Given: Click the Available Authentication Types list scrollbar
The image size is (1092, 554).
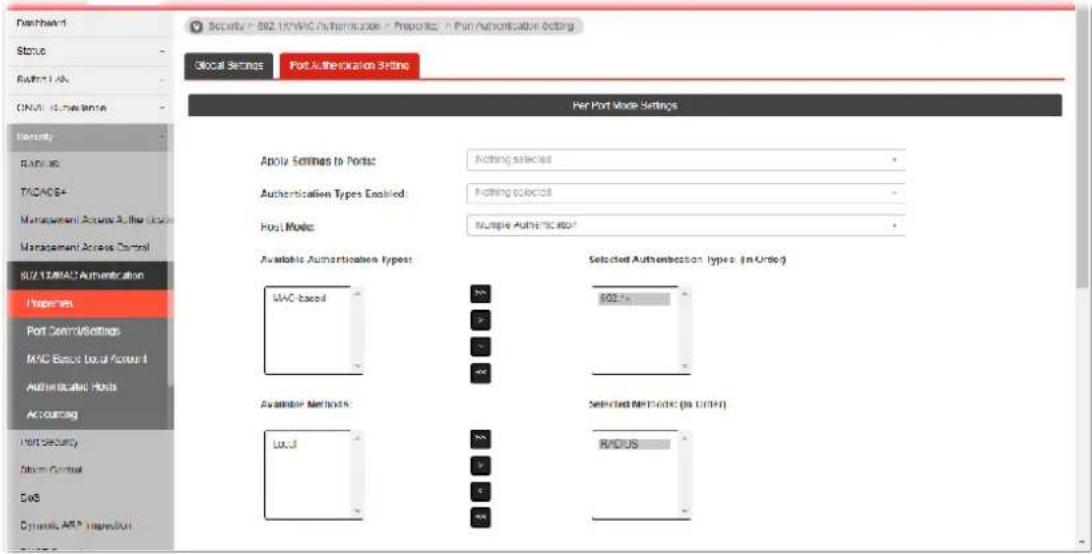Looking at the screenshot, I should (357, 330).
